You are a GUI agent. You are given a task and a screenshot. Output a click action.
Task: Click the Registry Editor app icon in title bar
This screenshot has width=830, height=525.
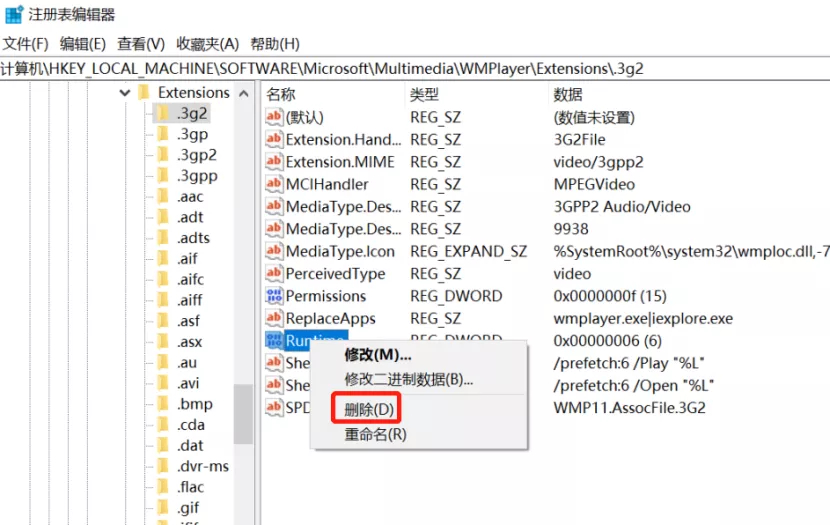[x=14, y=14]
